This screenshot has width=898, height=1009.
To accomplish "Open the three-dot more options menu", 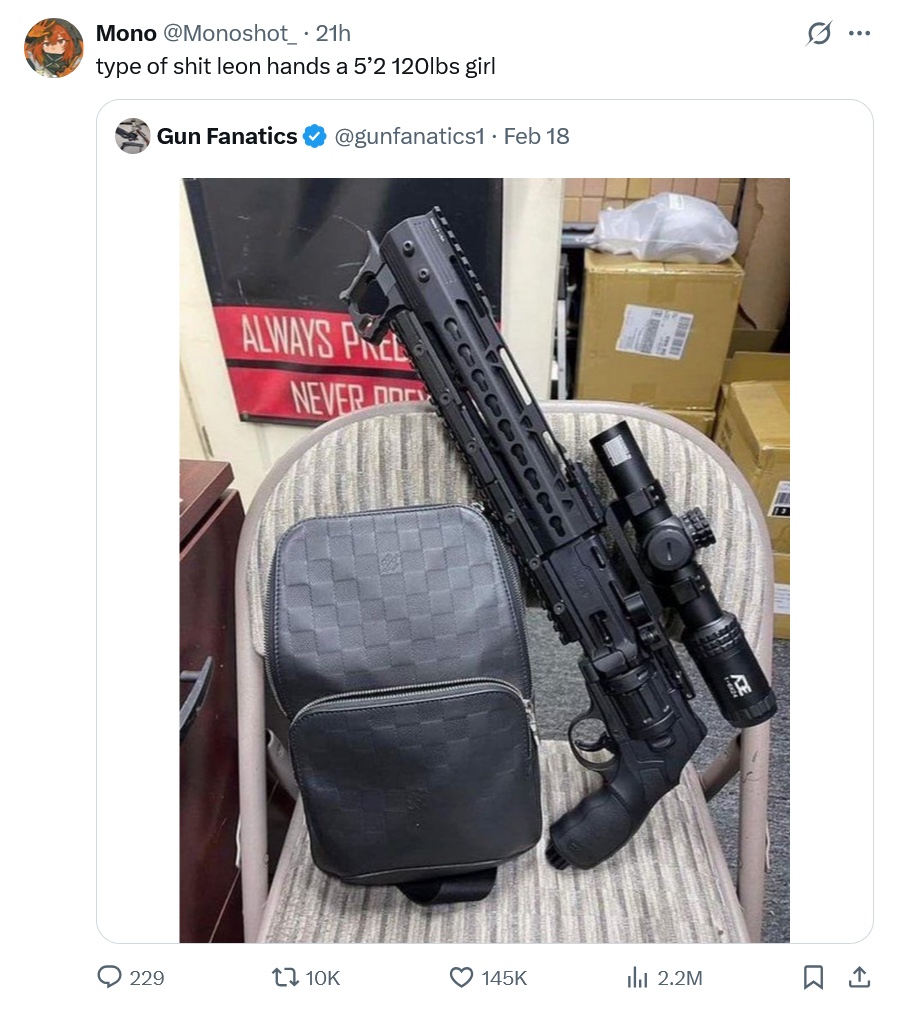I will pos(859,34).
